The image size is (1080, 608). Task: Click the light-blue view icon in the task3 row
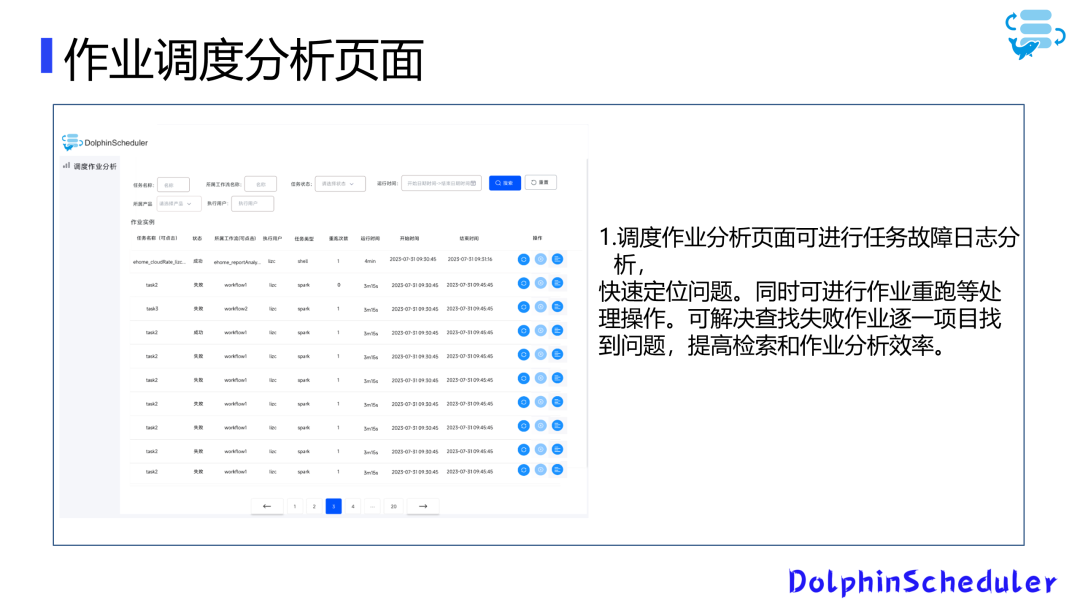[541, 307]
